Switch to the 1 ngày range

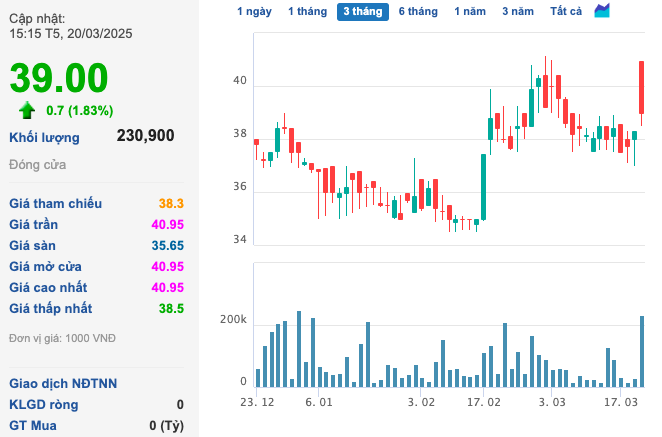(x=254, y=12)
